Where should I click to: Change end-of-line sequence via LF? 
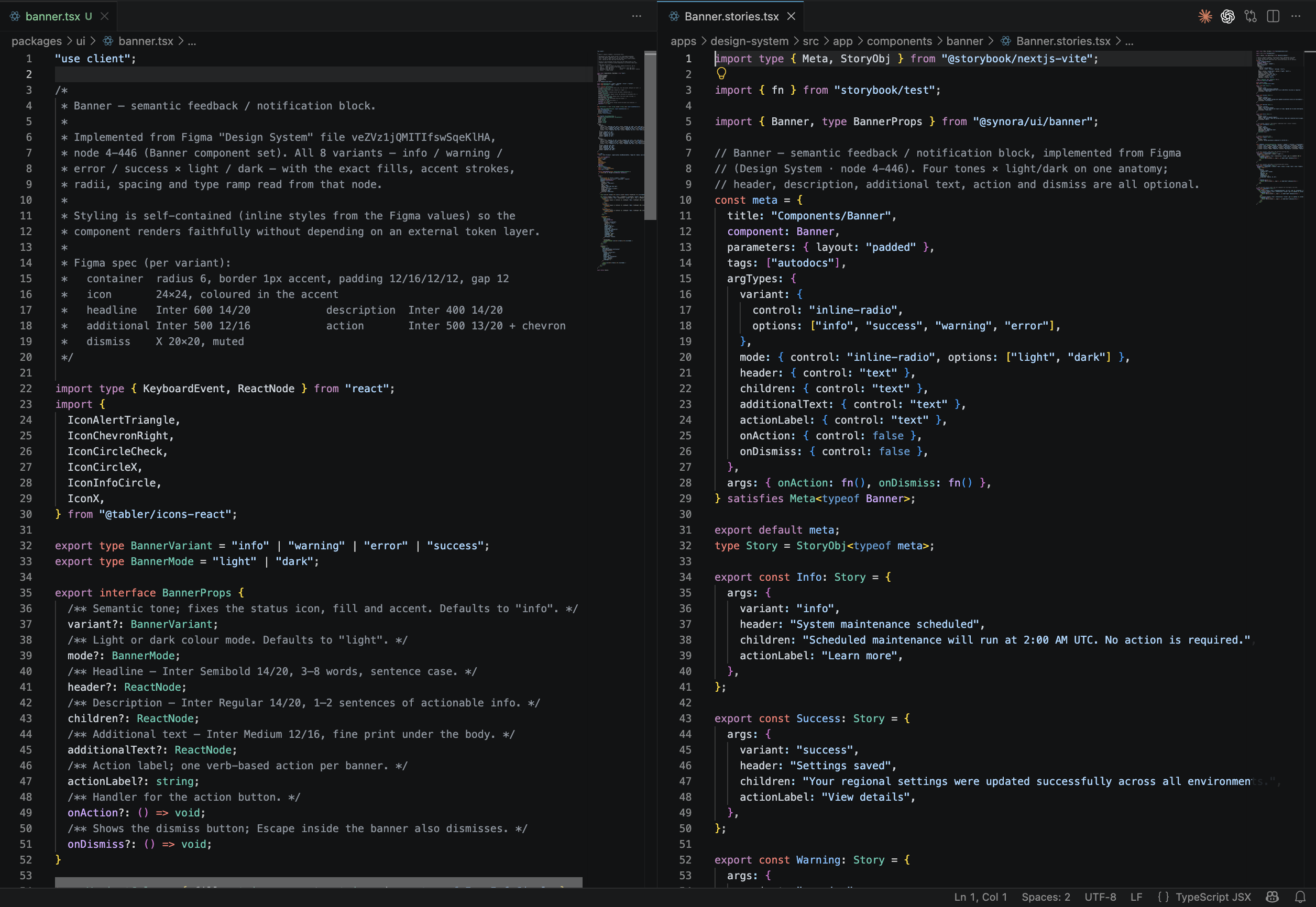pyautogui.click(x=1136, y=897)
